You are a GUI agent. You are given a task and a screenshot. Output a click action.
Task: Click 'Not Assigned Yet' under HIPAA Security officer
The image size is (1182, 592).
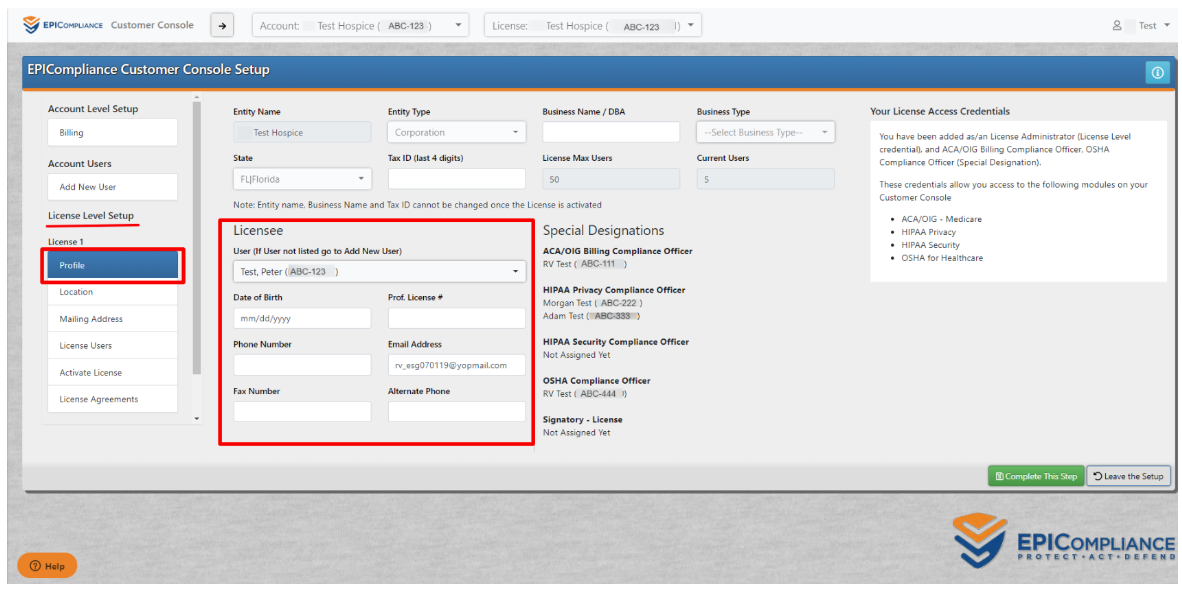(577, 354)
